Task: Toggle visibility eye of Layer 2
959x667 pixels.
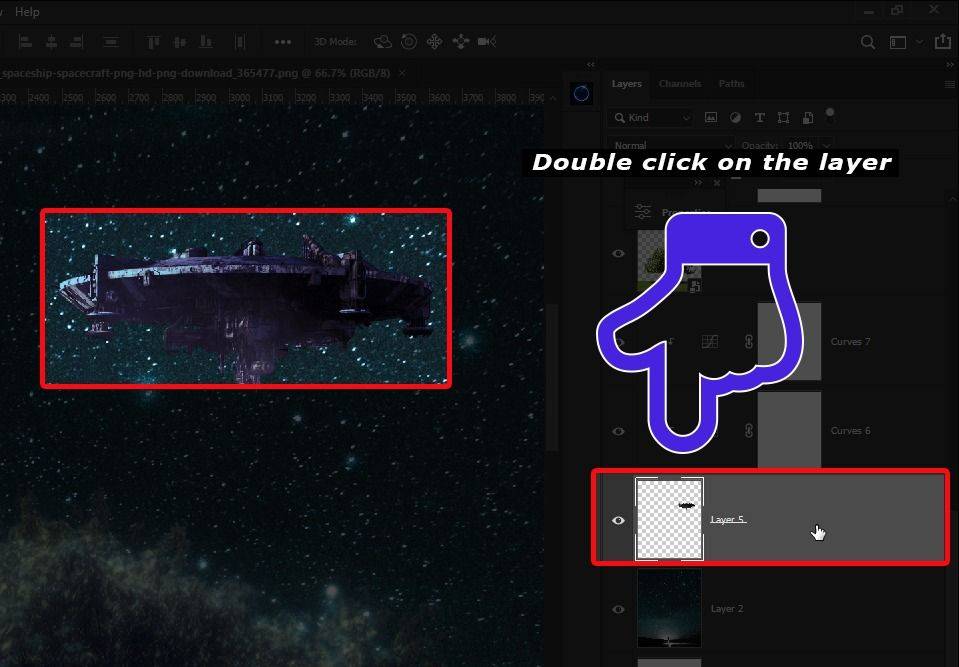Action: pos(618,609)
